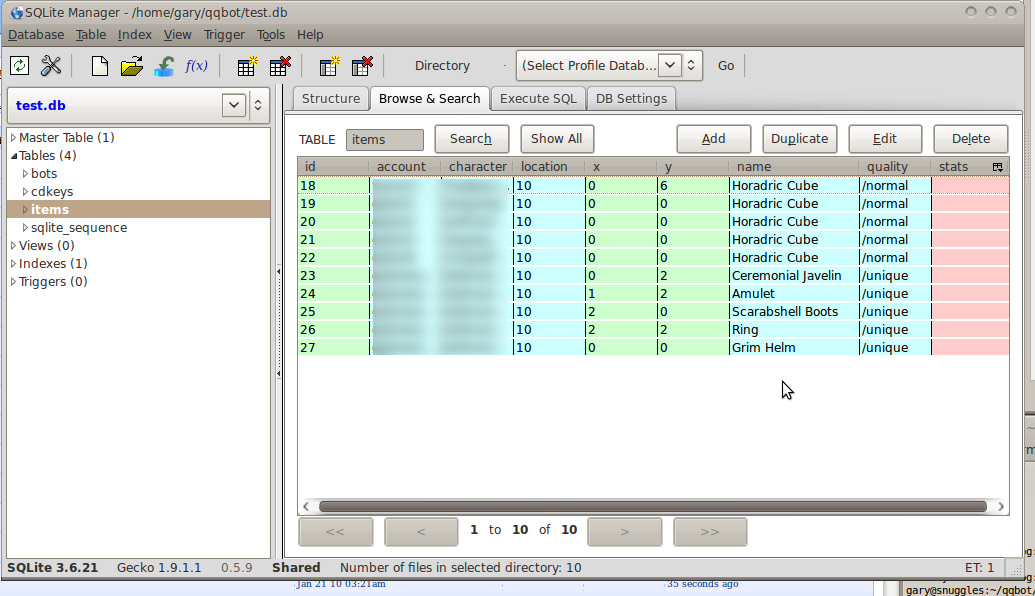Click the Refresh icon in the toolbar

pyautogui.click(x=20, y=66)
